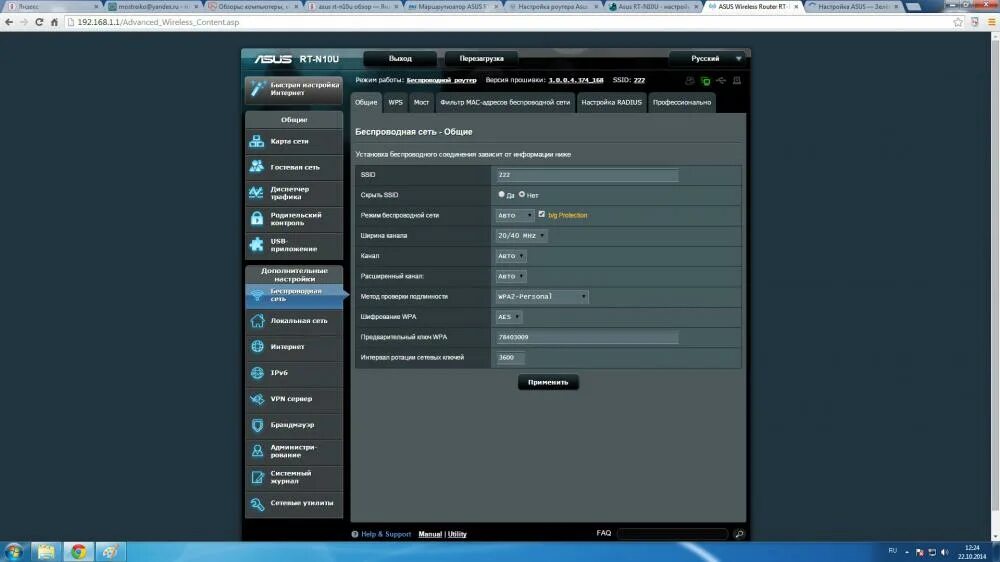Click header SSID 222 link
The height and width of the screenshot is (562, 1000).
coord(639,80)
